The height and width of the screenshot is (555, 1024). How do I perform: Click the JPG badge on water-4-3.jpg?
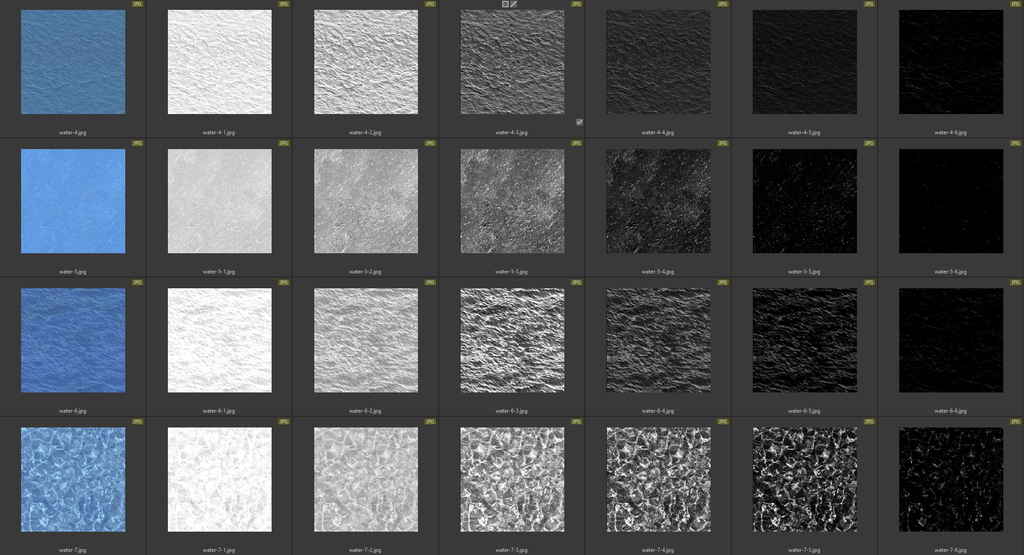coord(576,4)
